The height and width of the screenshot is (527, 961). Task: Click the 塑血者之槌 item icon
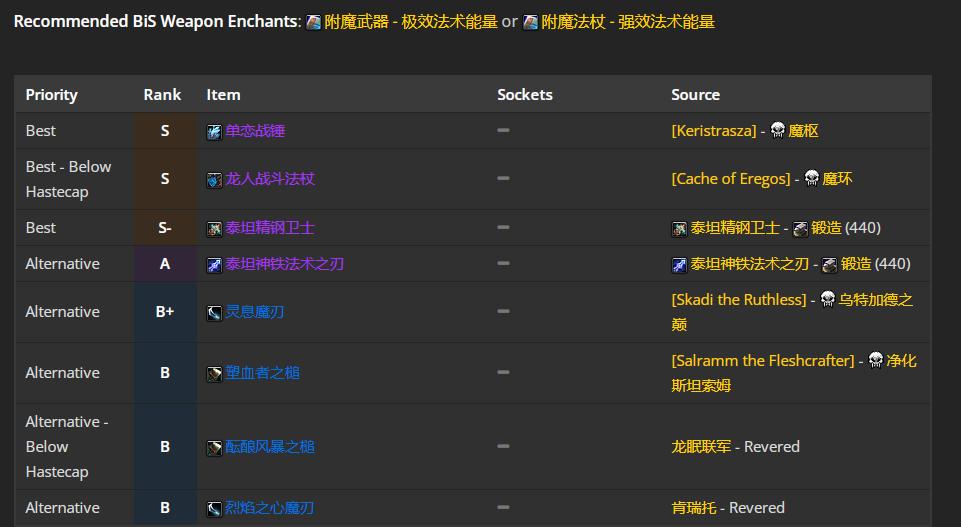(x=214, y=374)
